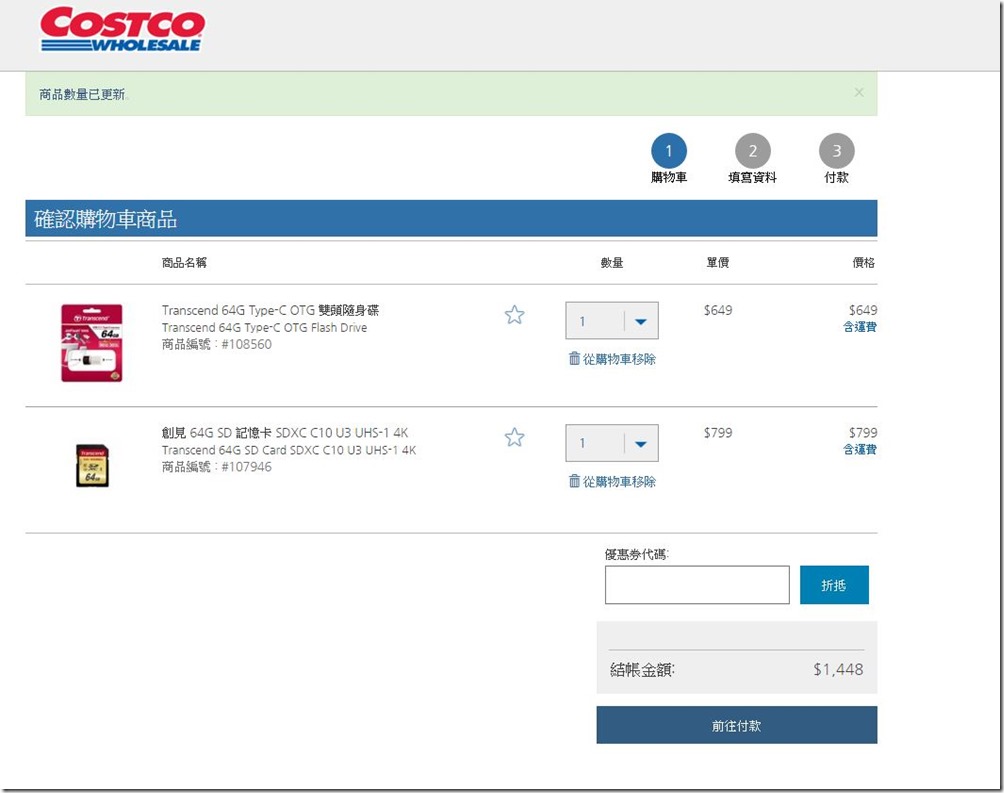Screen dimensions: 1004x793
Task: Click 含運費 link under $799 price
Action: (860, 449)
